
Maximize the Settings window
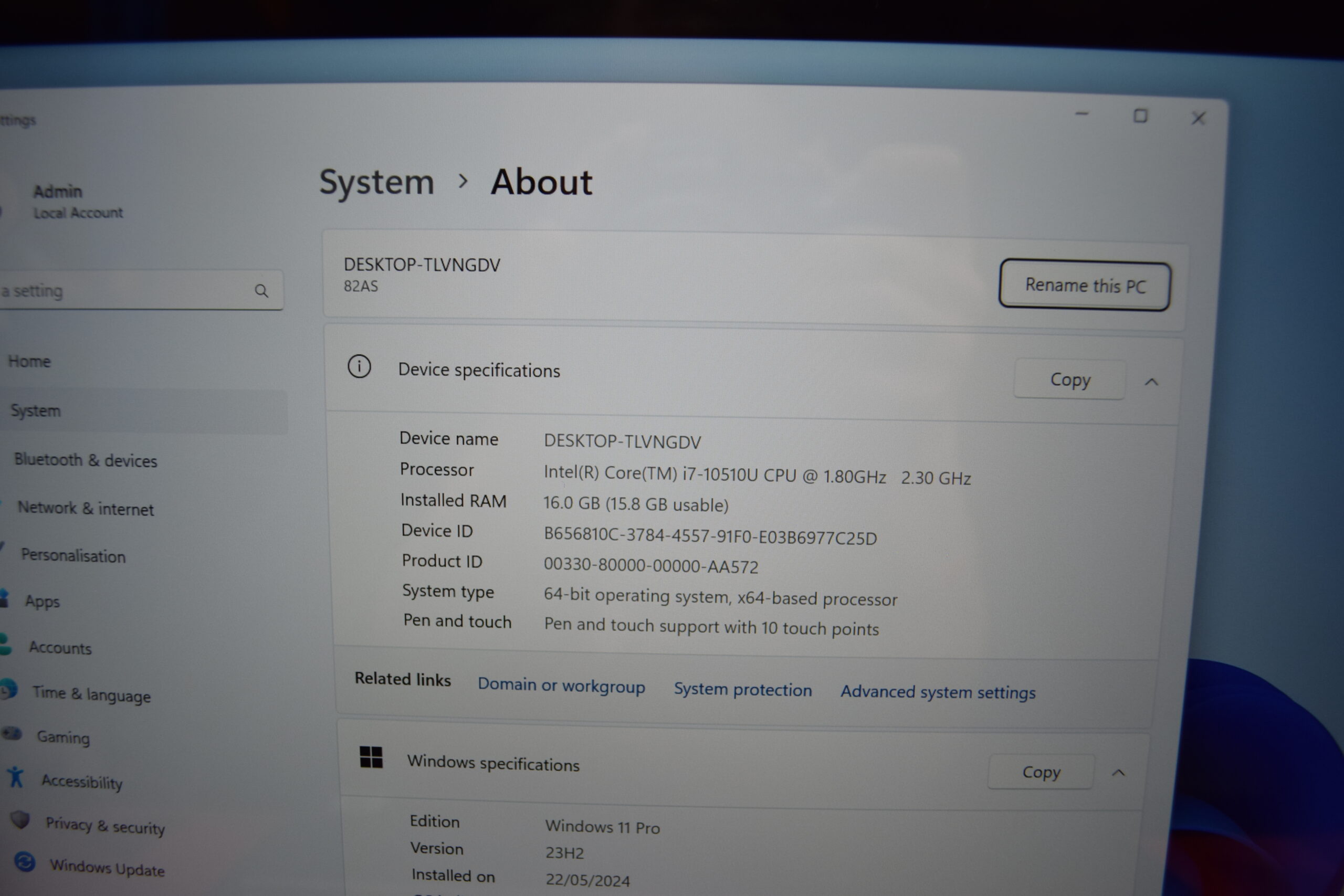[1140, 116]
